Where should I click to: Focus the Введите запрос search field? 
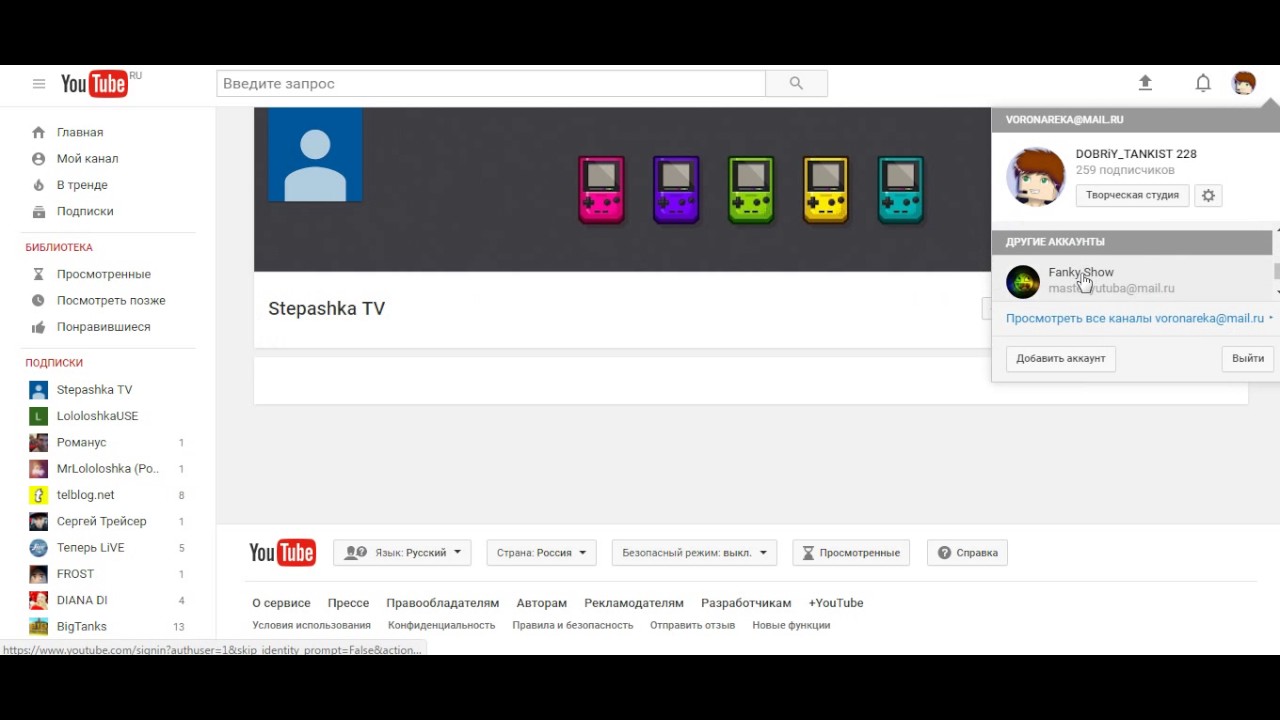coord(491,84)
